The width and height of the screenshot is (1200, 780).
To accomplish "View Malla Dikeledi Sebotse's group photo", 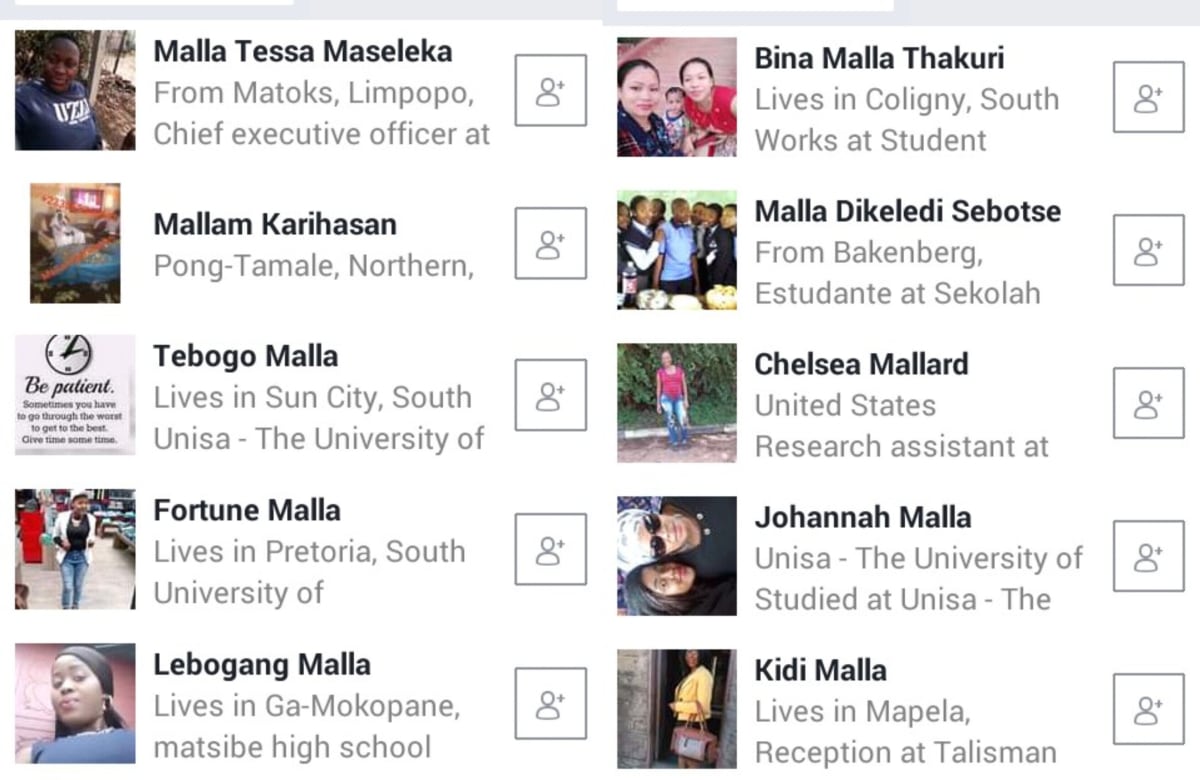I will pyautogui.click(x=677, y=250).
